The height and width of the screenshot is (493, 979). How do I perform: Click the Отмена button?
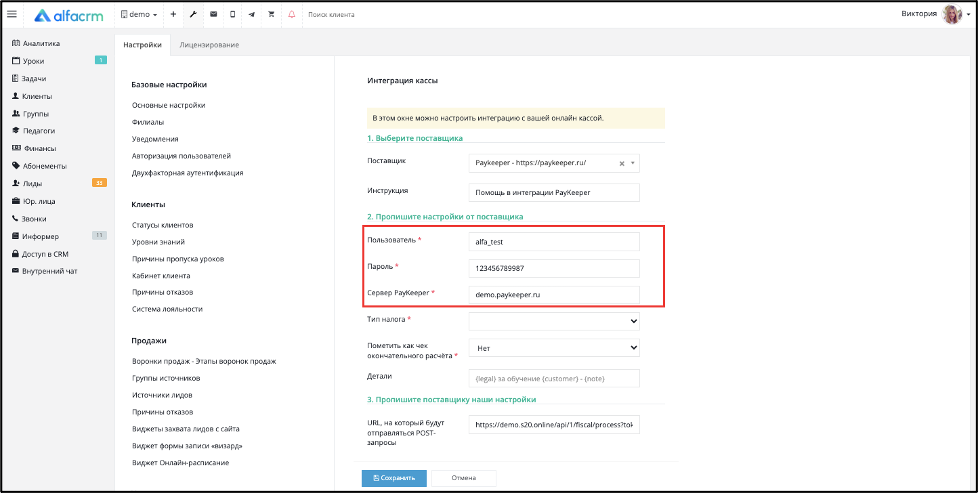463,478
